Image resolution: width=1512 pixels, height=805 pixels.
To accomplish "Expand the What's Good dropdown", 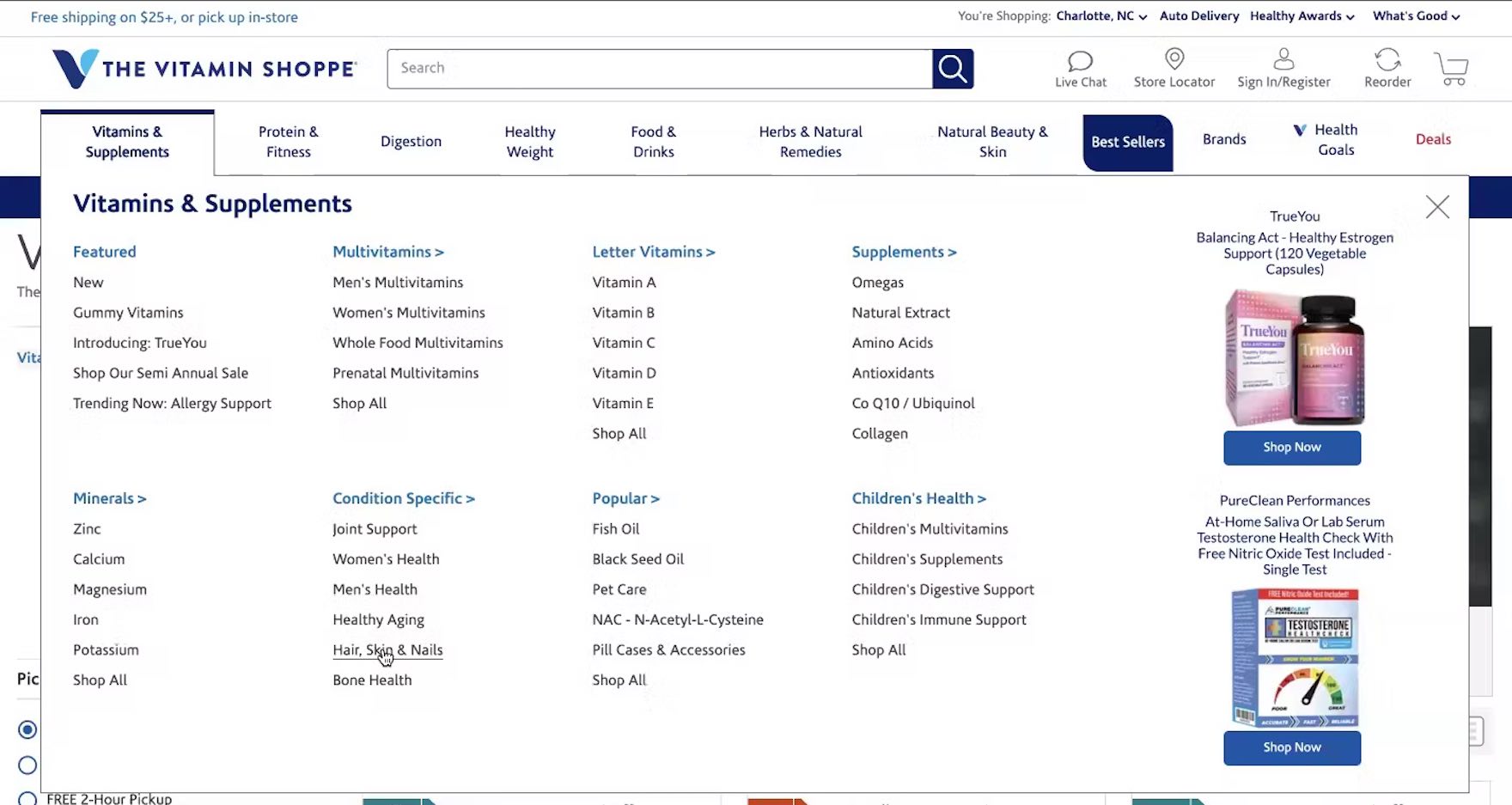I will pos(1416,16).
